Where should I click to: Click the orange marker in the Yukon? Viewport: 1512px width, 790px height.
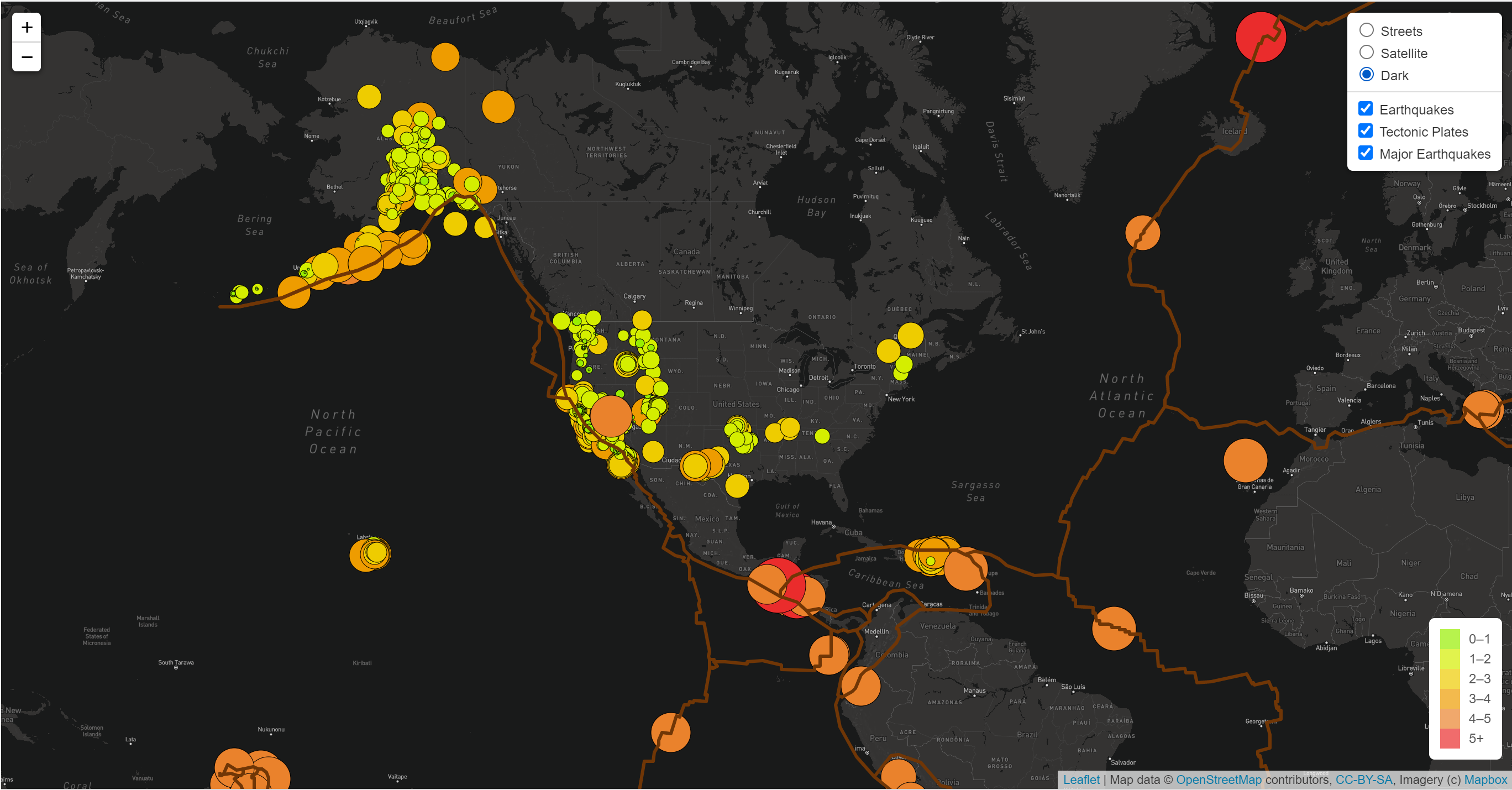(x=498, y=106)
